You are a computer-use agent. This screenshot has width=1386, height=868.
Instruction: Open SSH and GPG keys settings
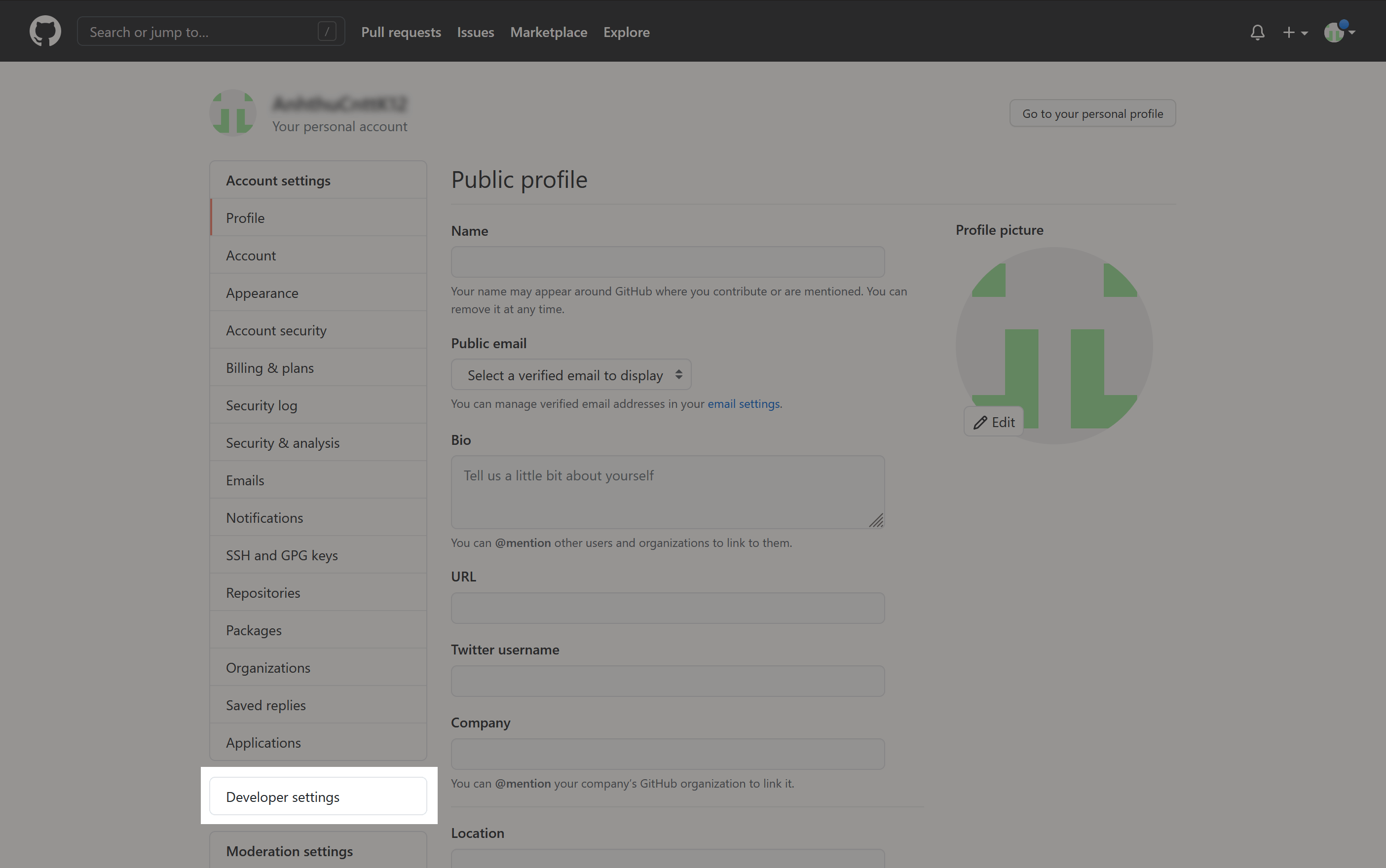(281, 555)
